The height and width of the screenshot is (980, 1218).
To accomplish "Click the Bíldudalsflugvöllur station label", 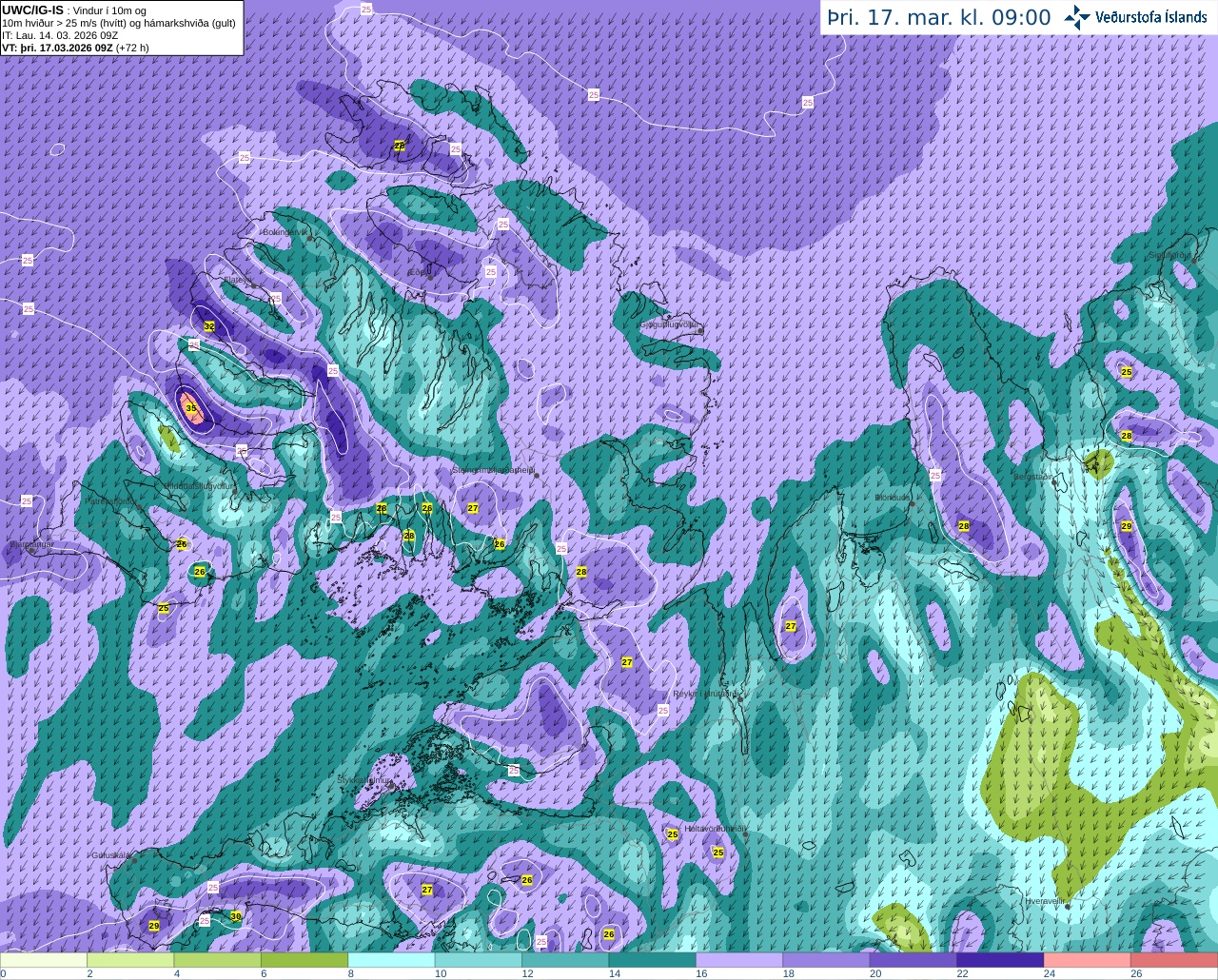I will (199, 485).
